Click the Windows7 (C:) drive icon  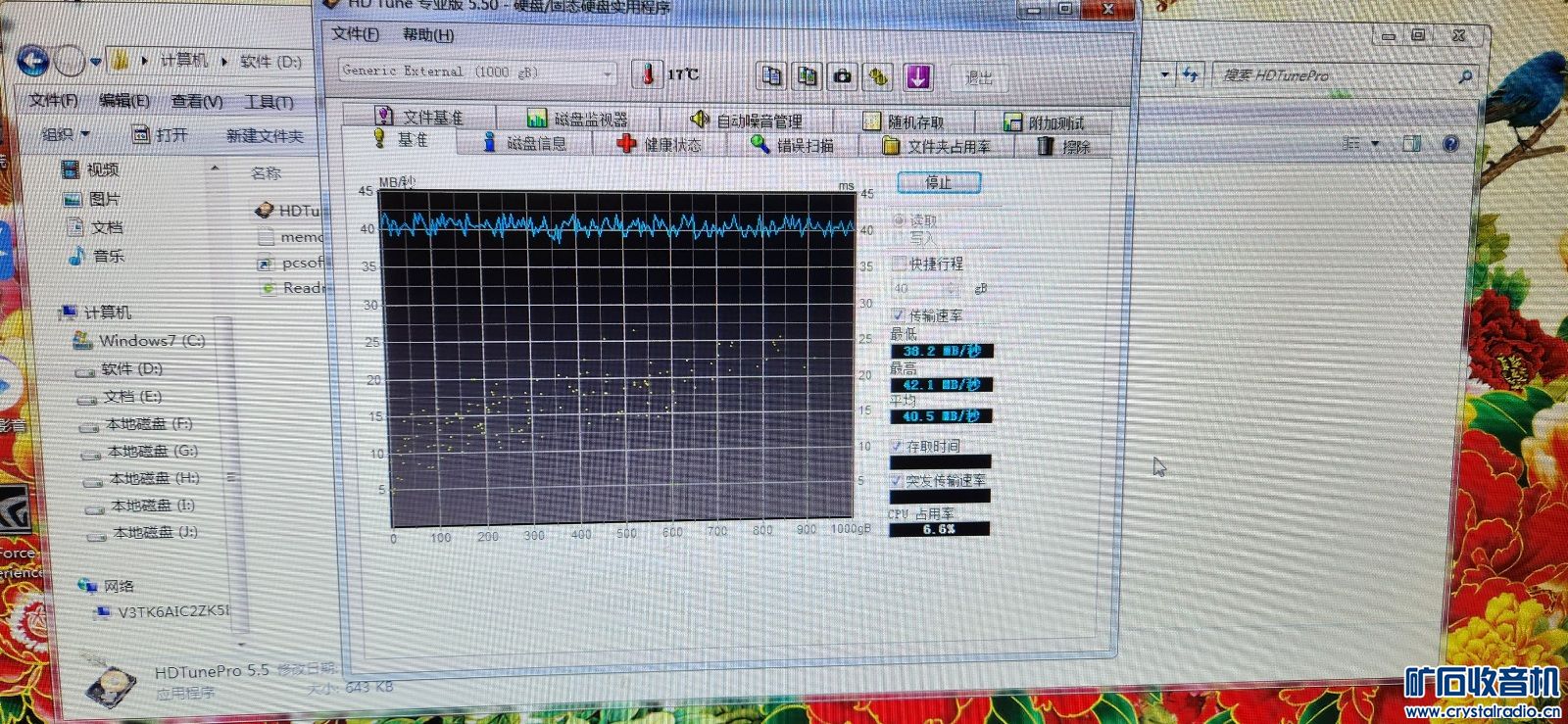point(83,341)
